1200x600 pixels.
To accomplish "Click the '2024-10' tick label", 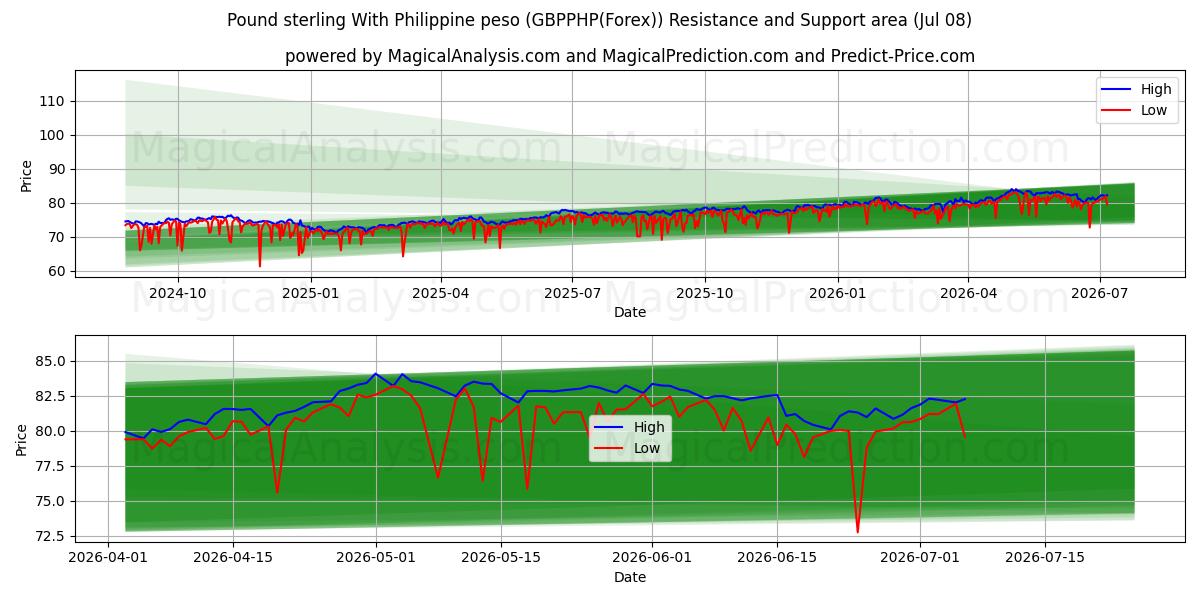I will 178,293.
